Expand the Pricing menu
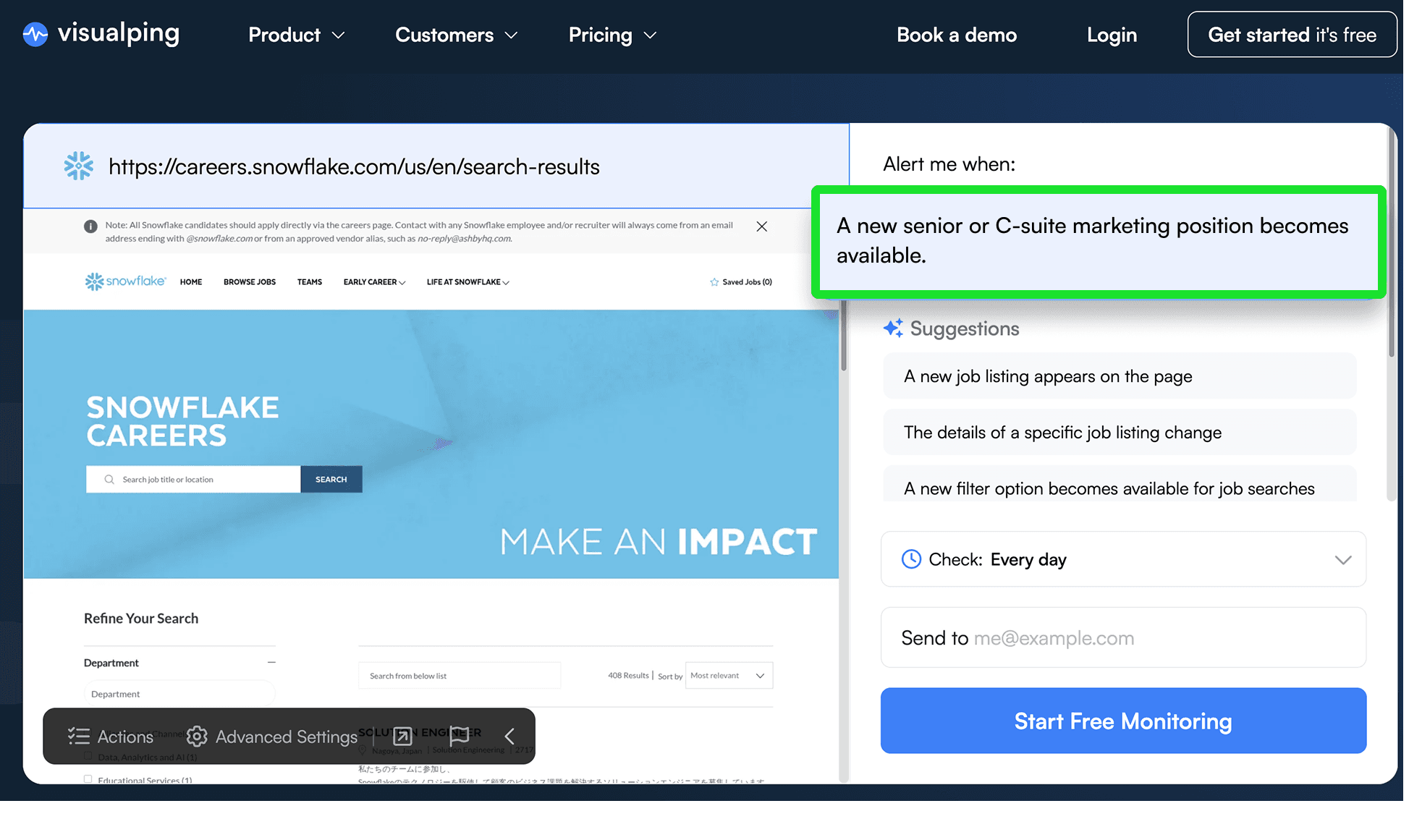1409x840 pixels. click(612, 35)
